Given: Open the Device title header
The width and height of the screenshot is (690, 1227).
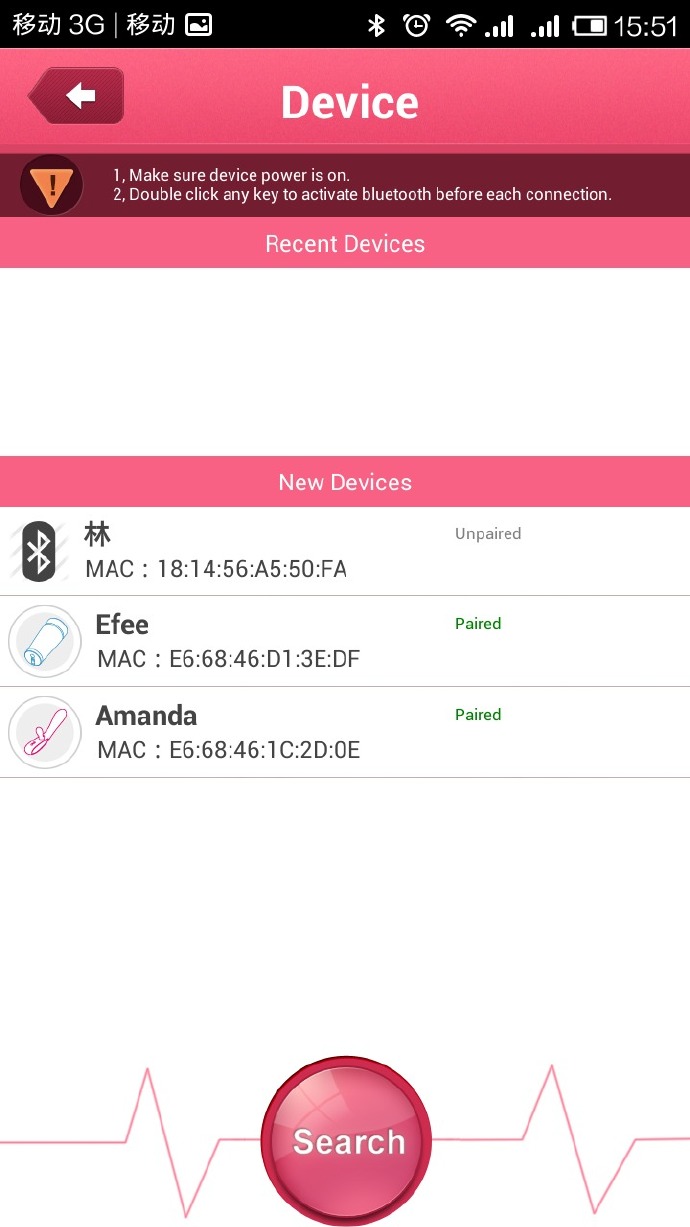Looking at the screenshot, I should [350, 101].
